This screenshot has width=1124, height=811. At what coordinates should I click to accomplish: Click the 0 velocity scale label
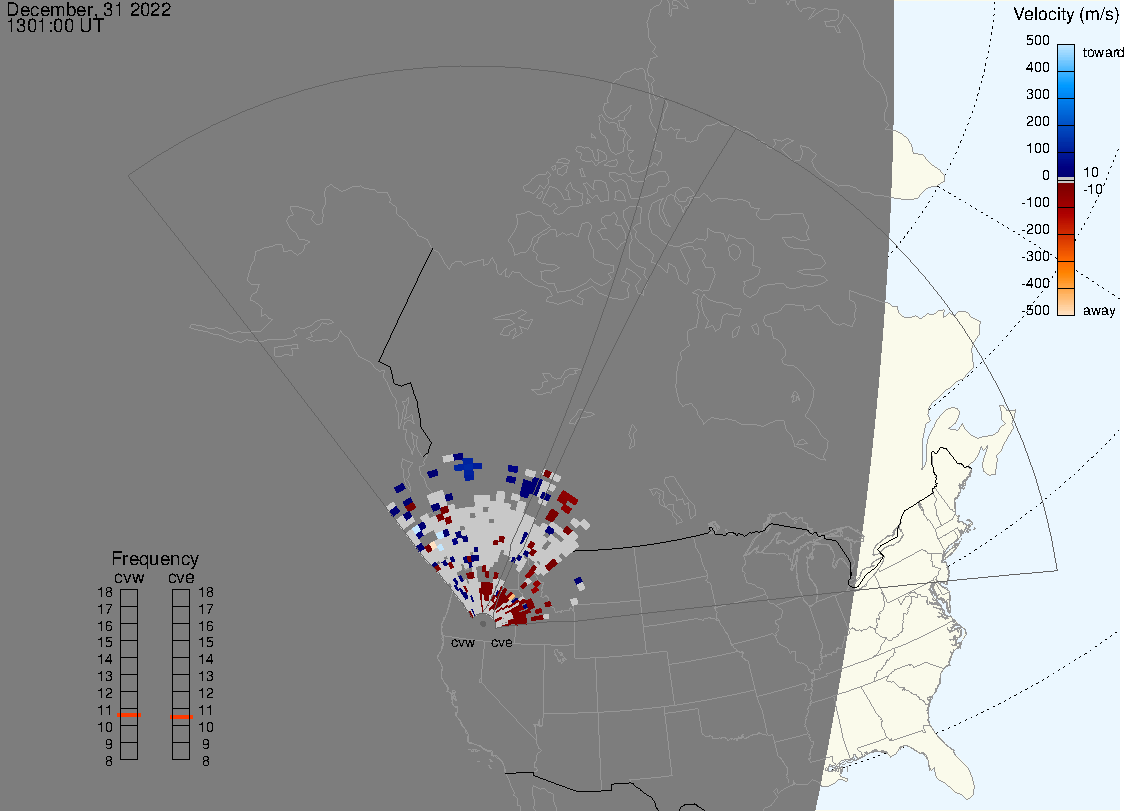(1046, 175)
